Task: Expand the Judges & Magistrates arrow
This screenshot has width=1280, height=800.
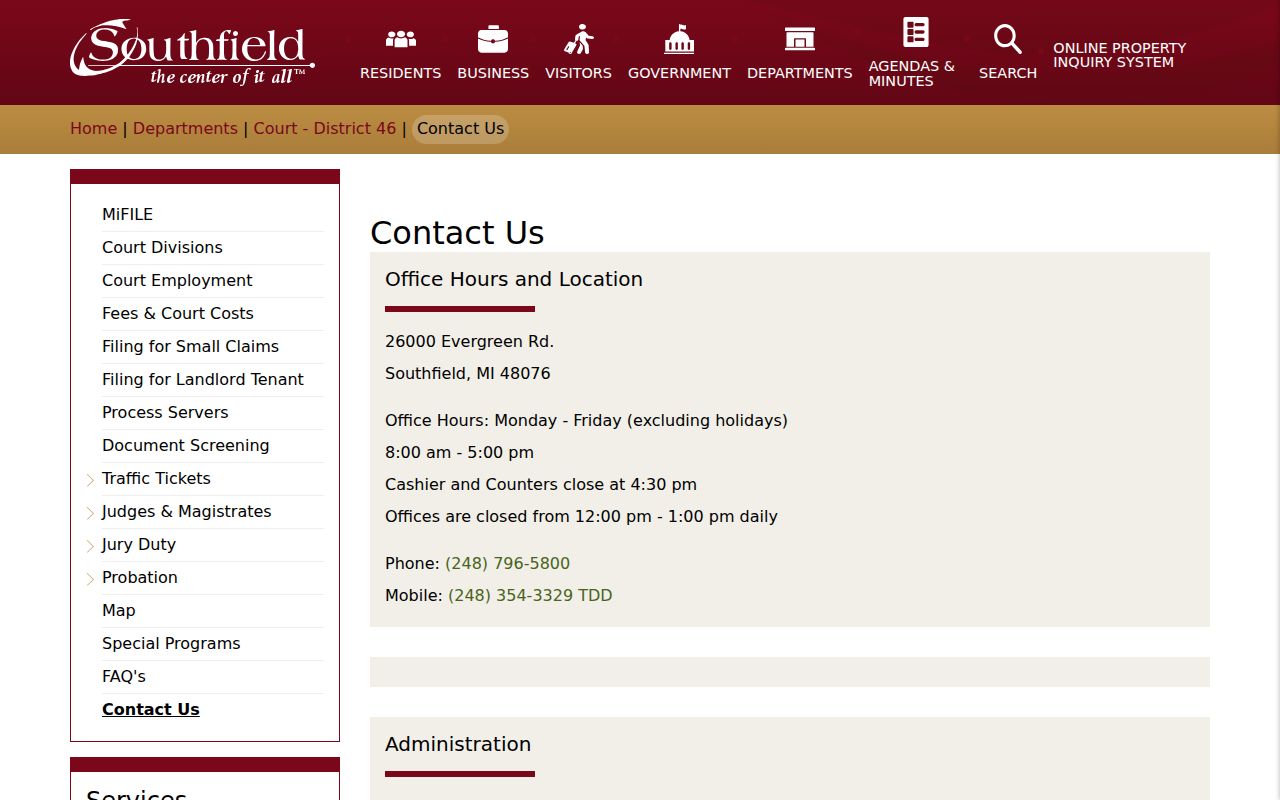Action: pyautogui.click(x=90, y=513)
